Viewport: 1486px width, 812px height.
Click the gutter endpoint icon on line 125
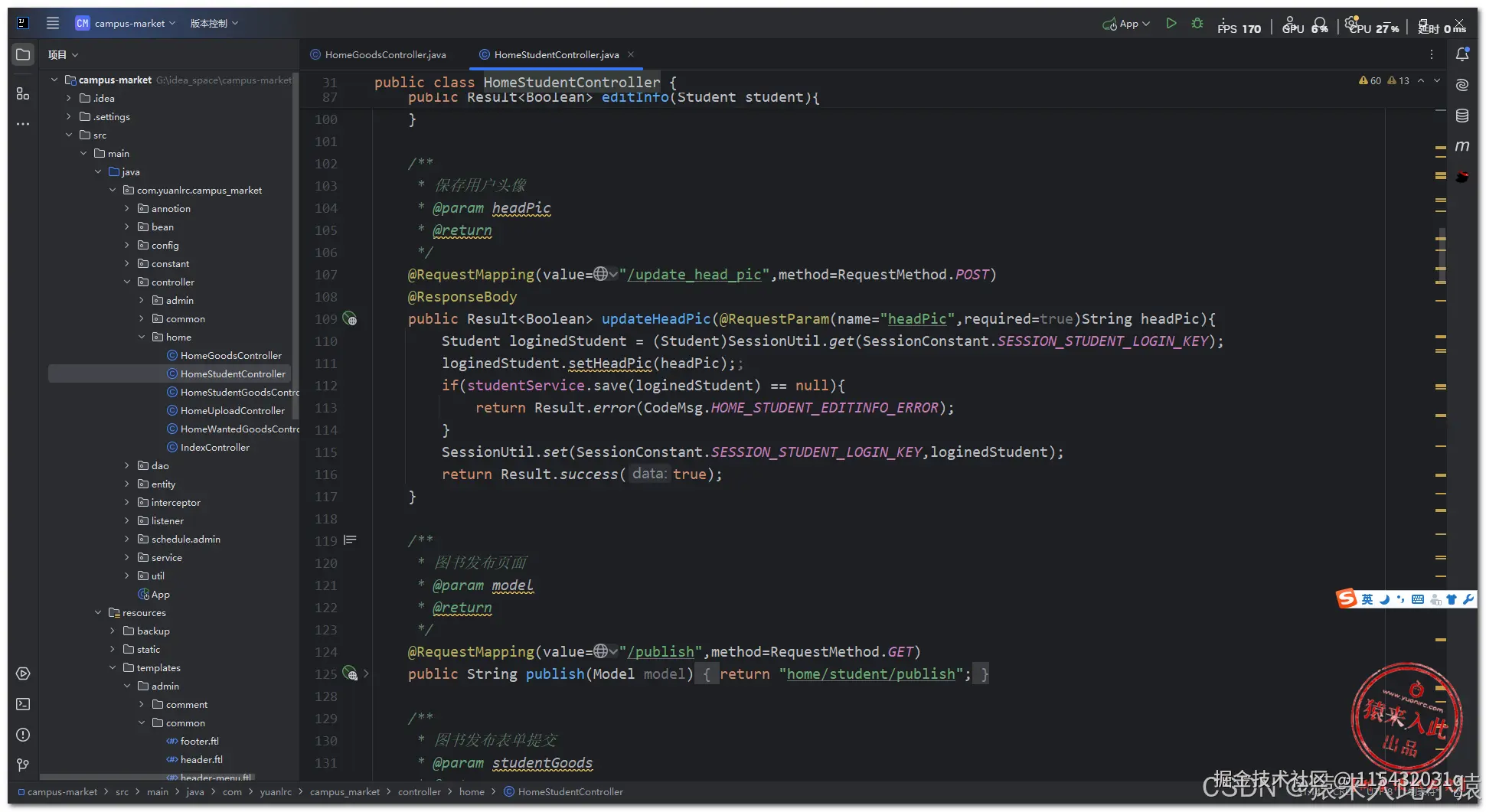tap(350, 674)
